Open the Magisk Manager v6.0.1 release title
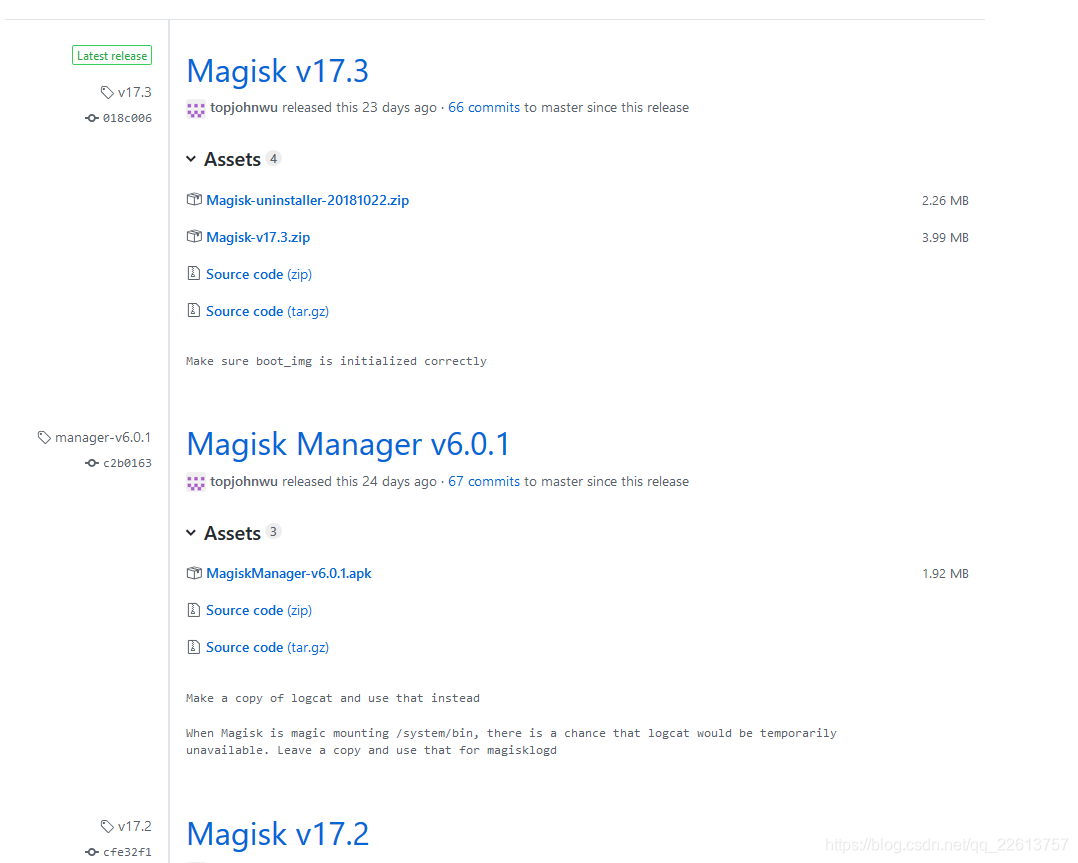Viewport: 1078px width, 863px height. coord(348,444)
